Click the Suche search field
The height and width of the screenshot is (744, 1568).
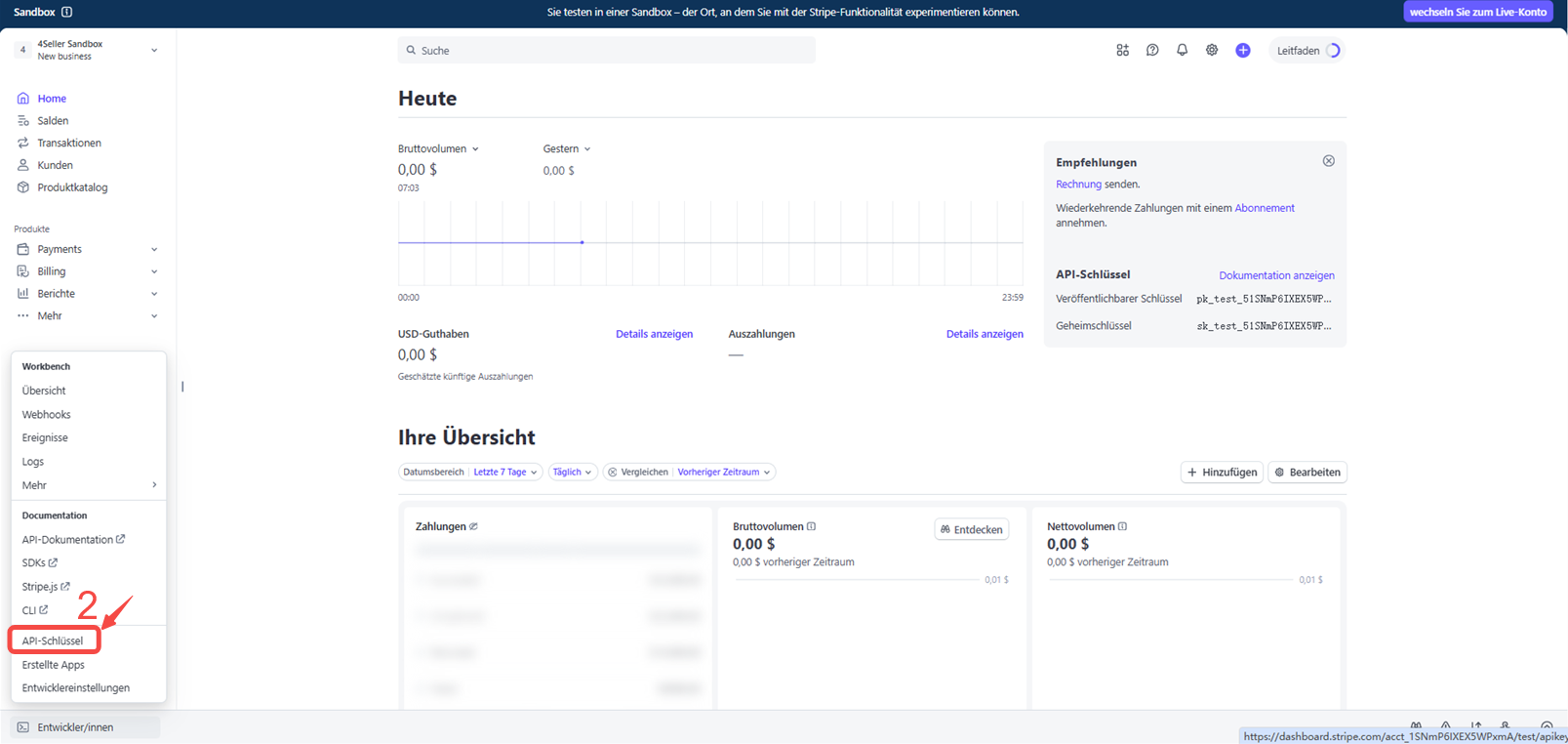click(606, 50)
